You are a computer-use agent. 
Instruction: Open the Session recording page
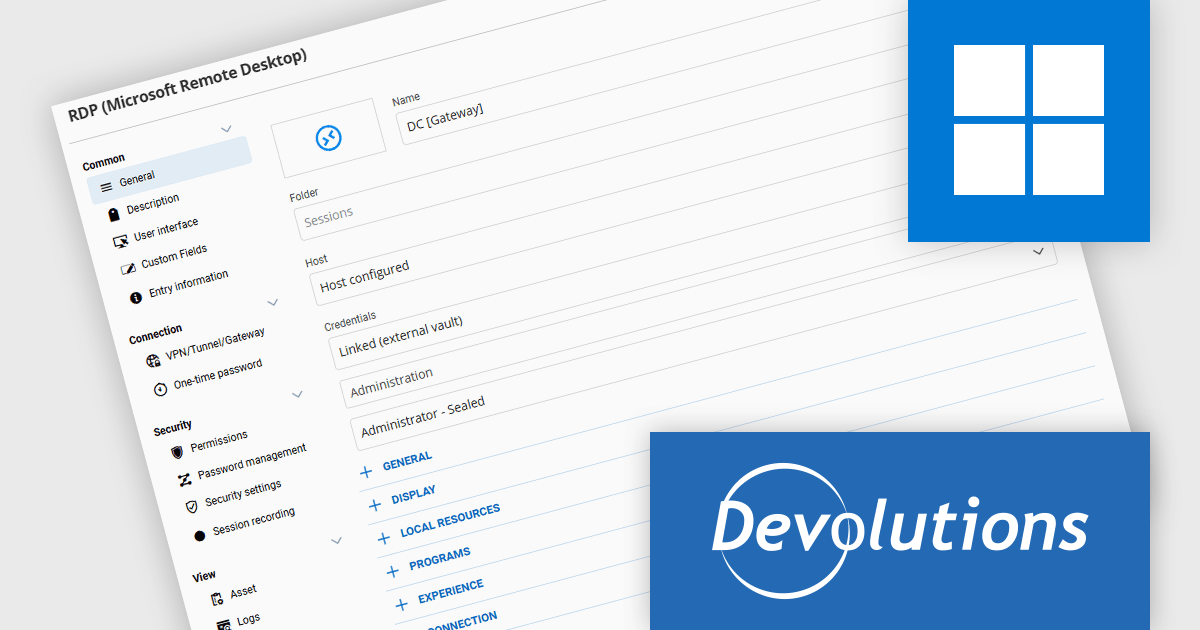click(254, 520)
